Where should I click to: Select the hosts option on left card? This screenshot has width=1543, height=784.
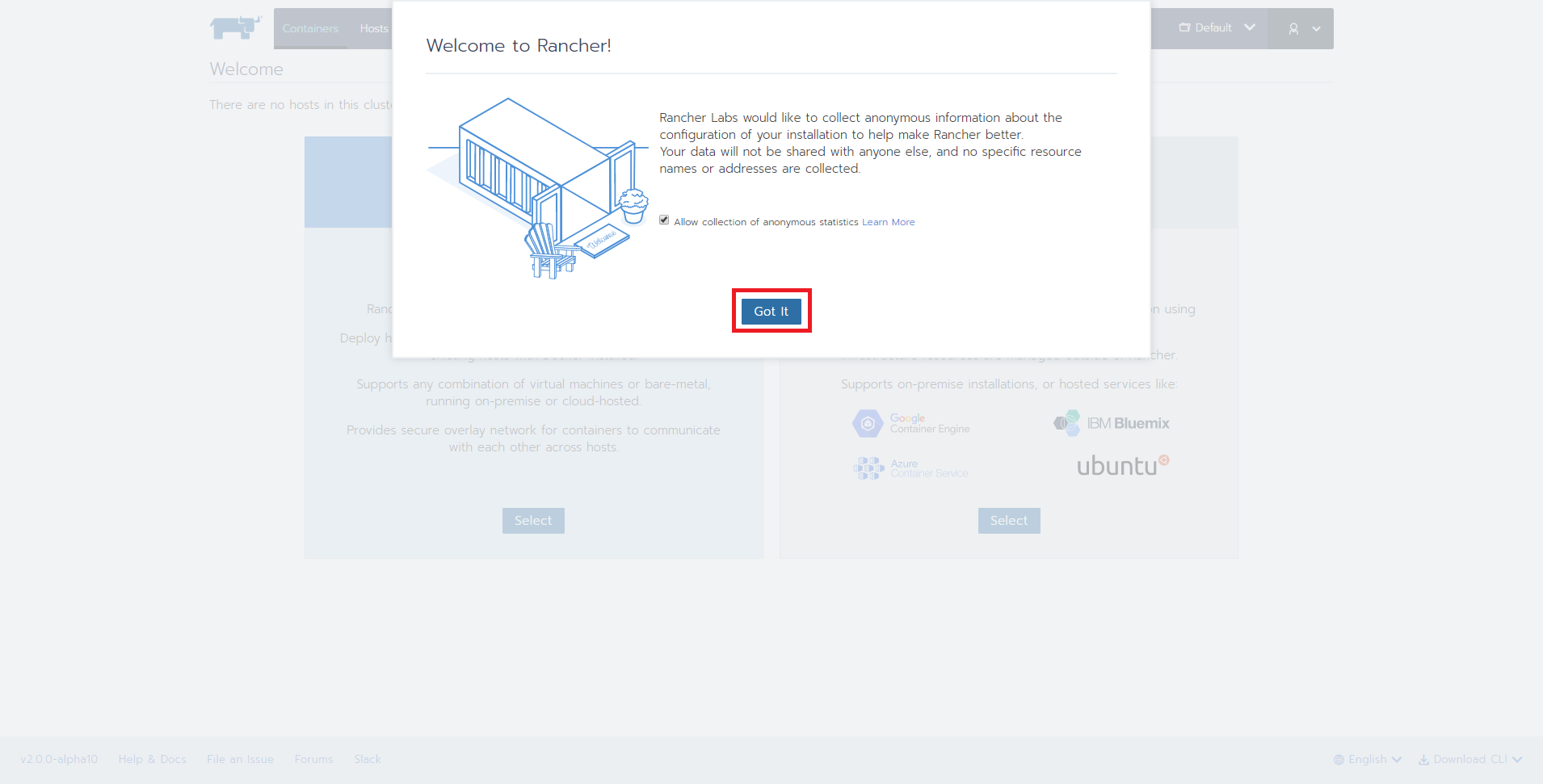coord(533,521)
